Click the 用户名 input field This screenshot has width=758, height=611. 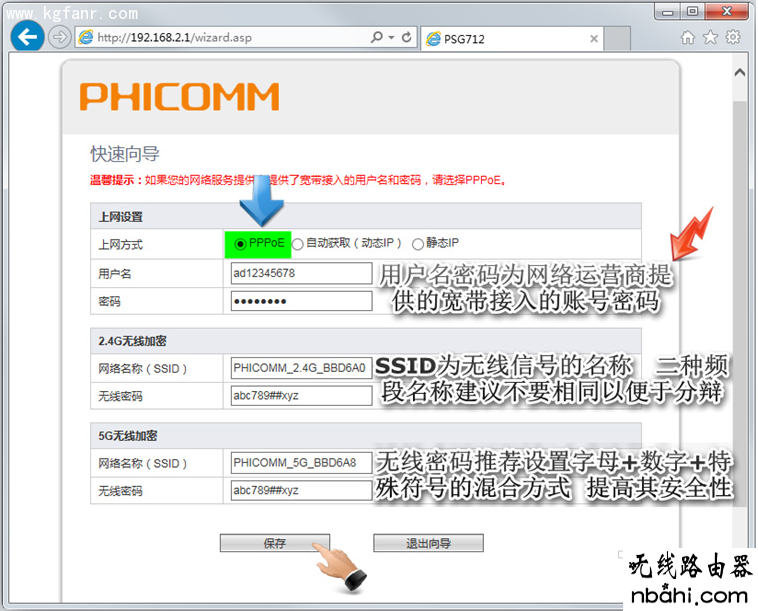tap(301, 273)
